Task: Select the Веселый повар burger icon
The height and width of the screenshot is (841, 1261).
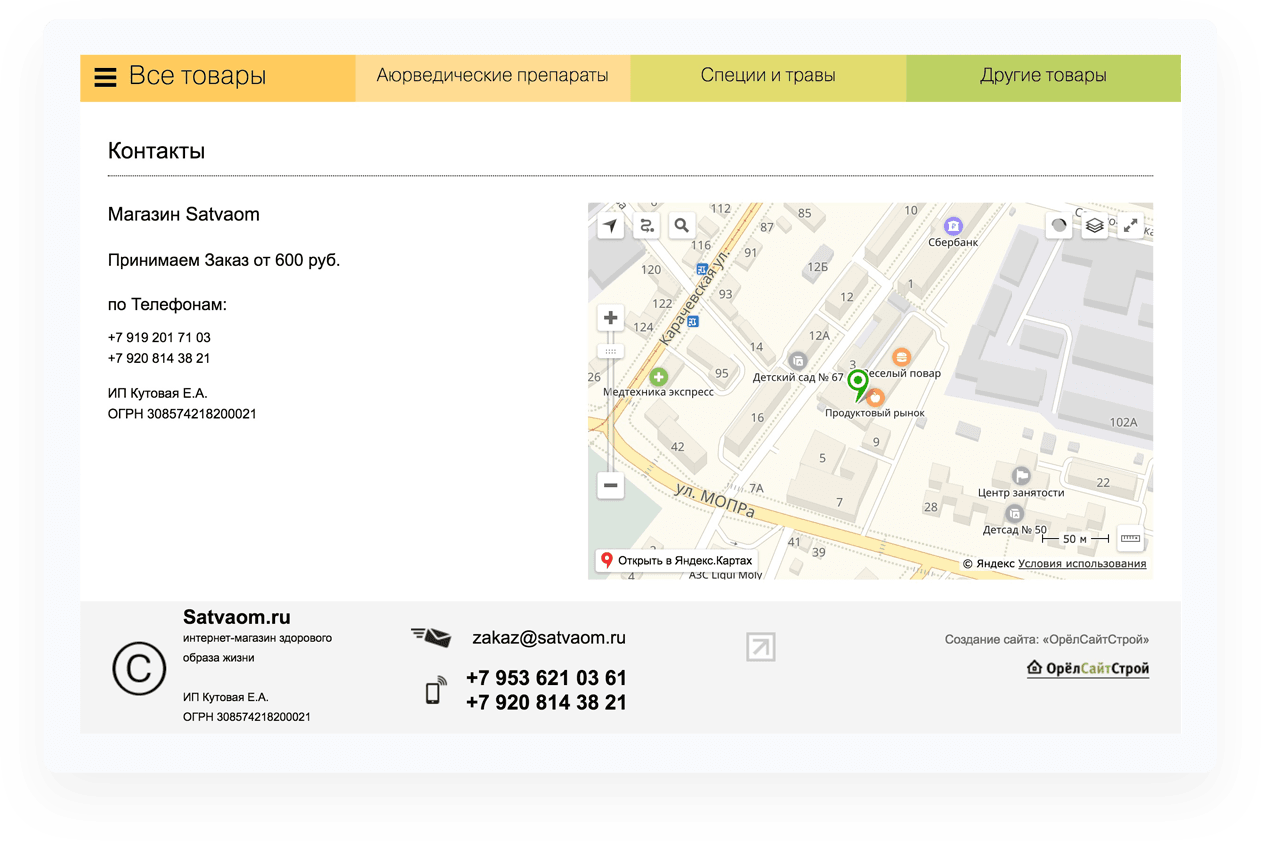Action: click(x=901, y=357)
